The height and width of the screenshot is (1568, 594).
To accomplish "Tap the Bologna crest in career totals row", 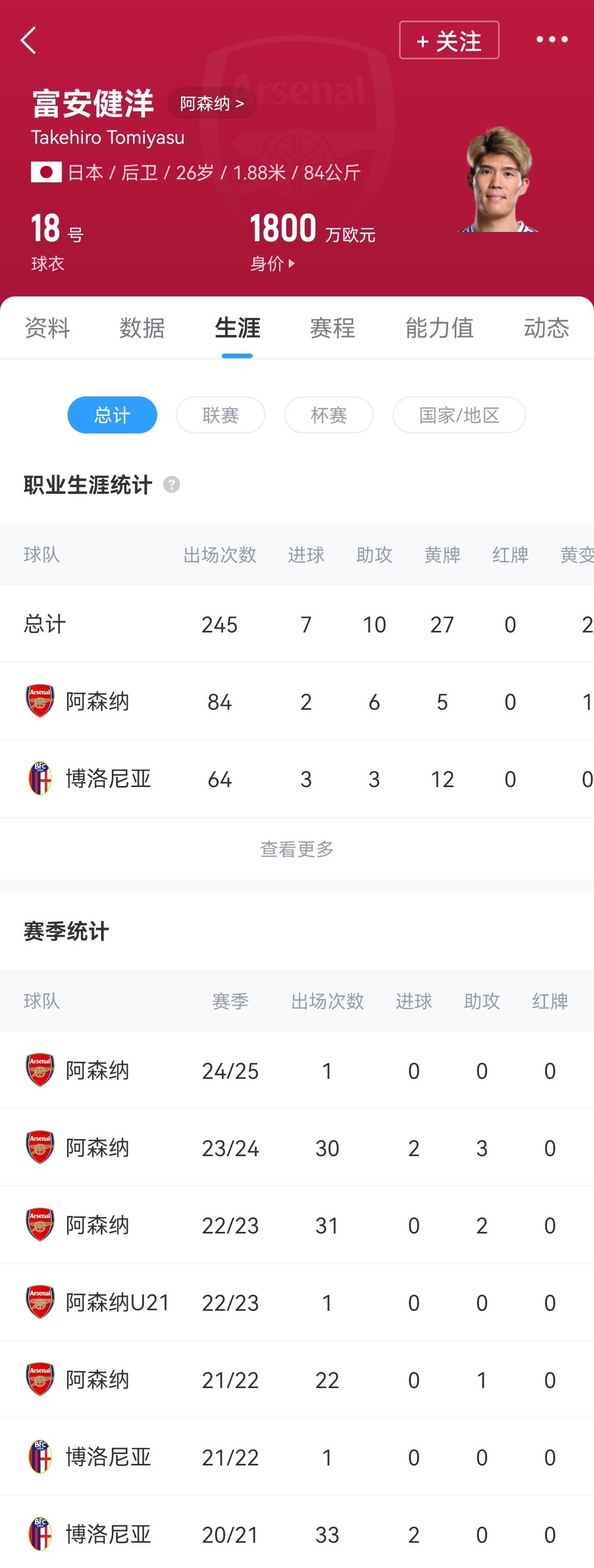I will tap(40, 778).
